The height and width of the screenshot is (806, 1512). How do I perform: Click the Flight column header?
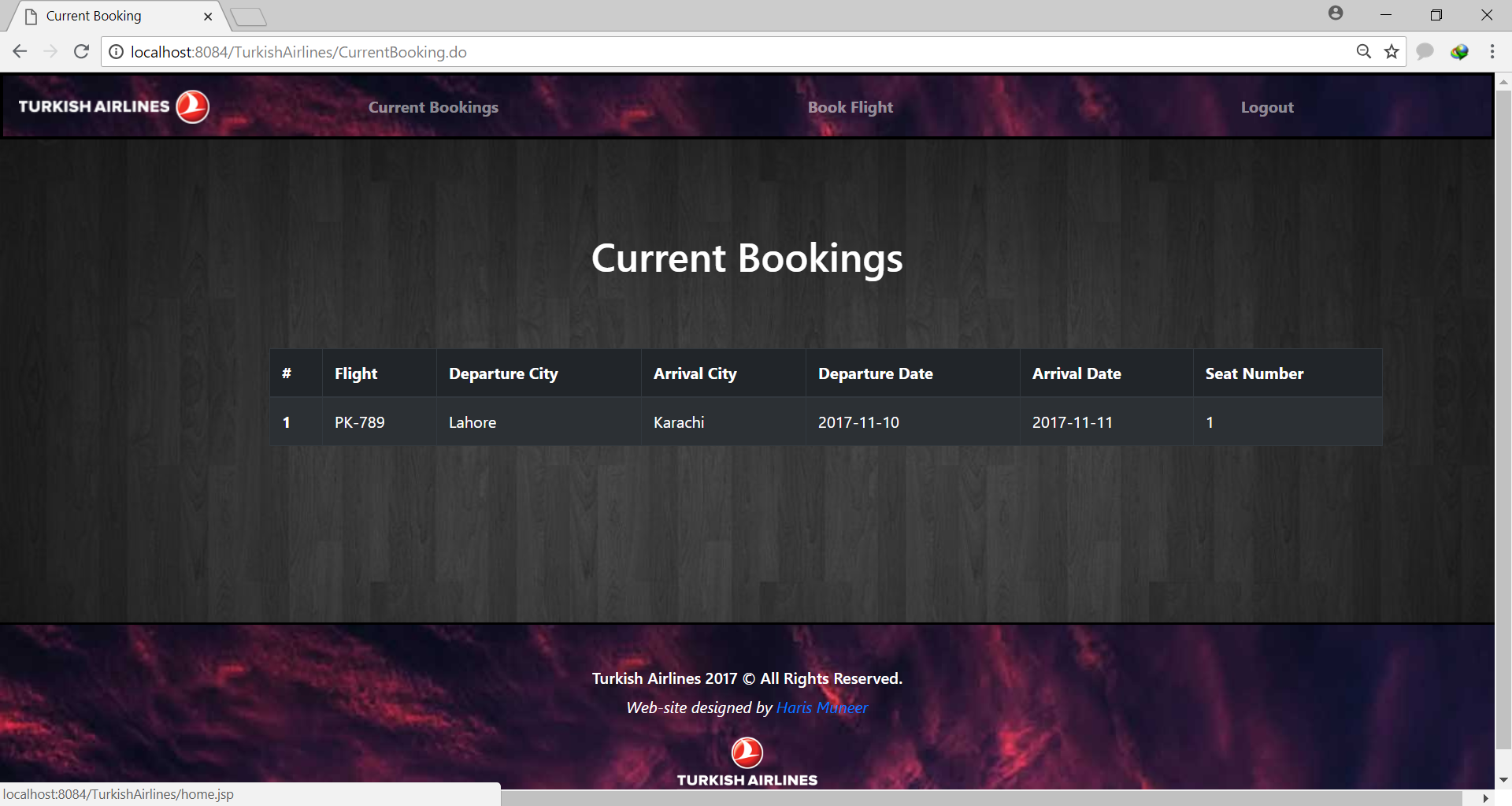point(380,373)
